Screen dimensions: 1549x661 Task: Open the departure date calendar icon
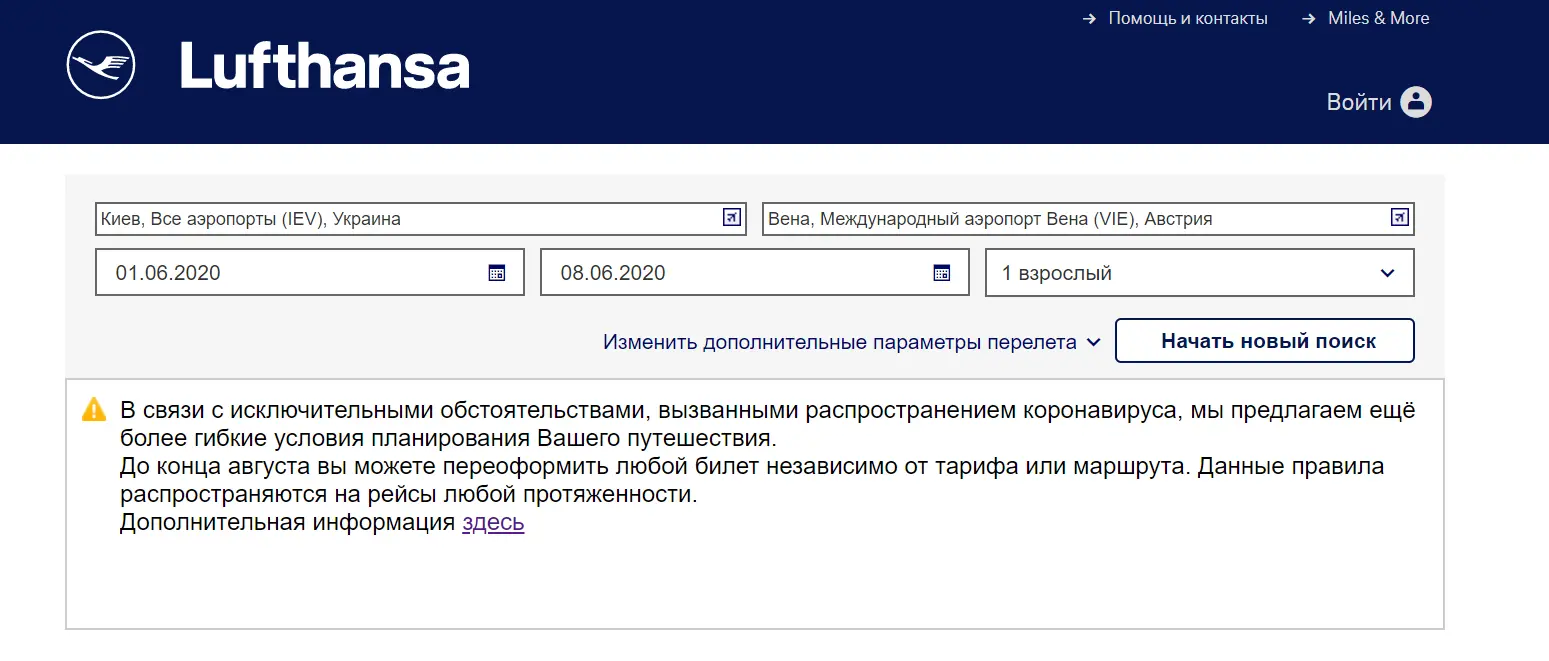tap(496, 272)
